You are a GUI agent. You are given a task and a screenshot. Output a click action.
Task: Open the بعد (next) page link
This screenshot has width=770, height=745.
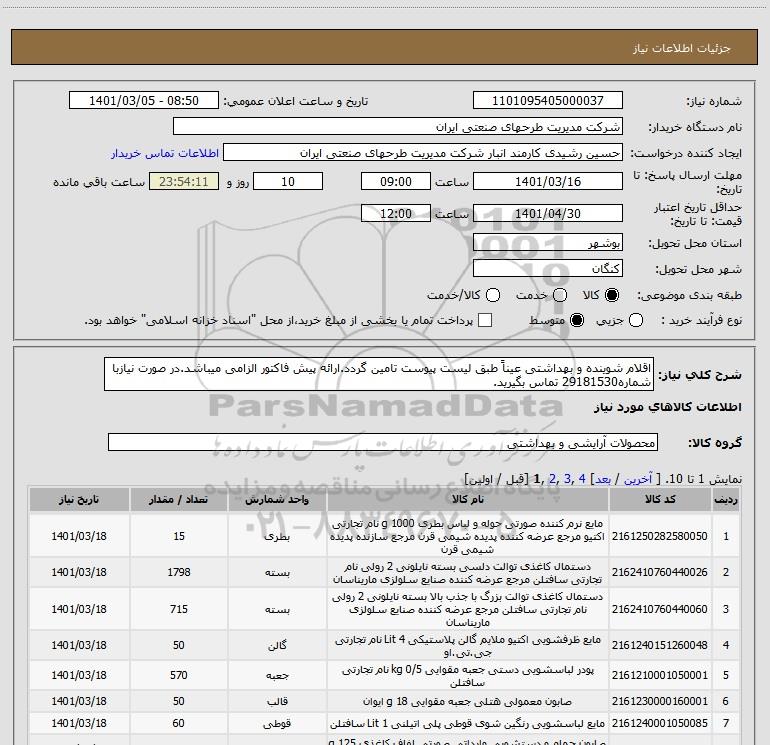[x=603, y=479]
